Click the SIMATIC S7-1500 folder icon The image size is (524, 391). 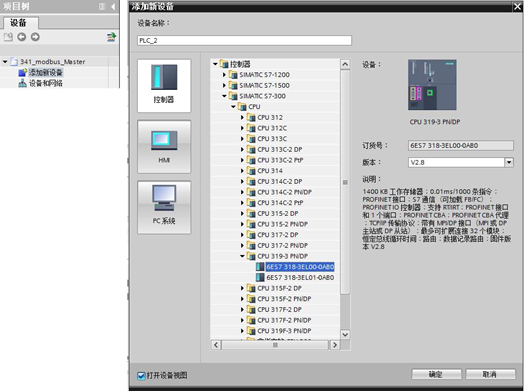(x=233, y=85)
